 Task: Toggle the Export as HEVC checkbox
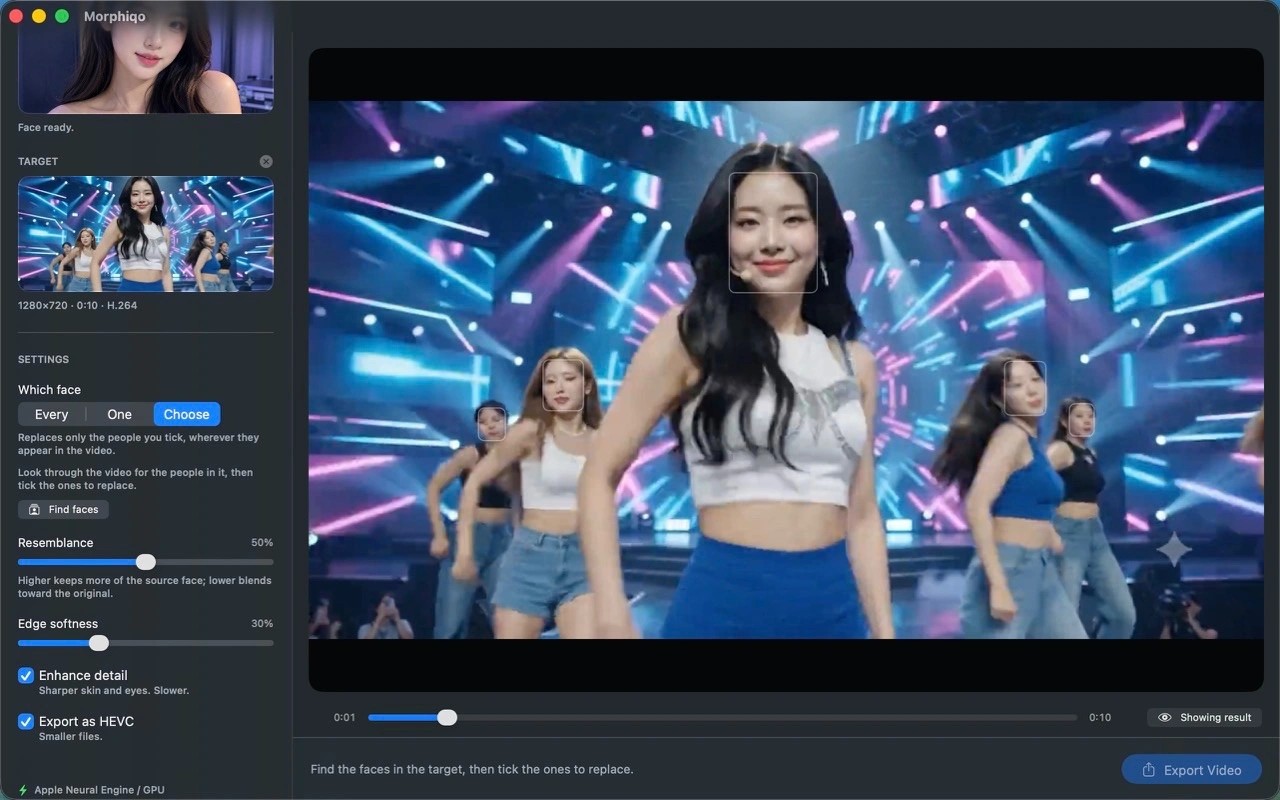[x=26, y=721]
